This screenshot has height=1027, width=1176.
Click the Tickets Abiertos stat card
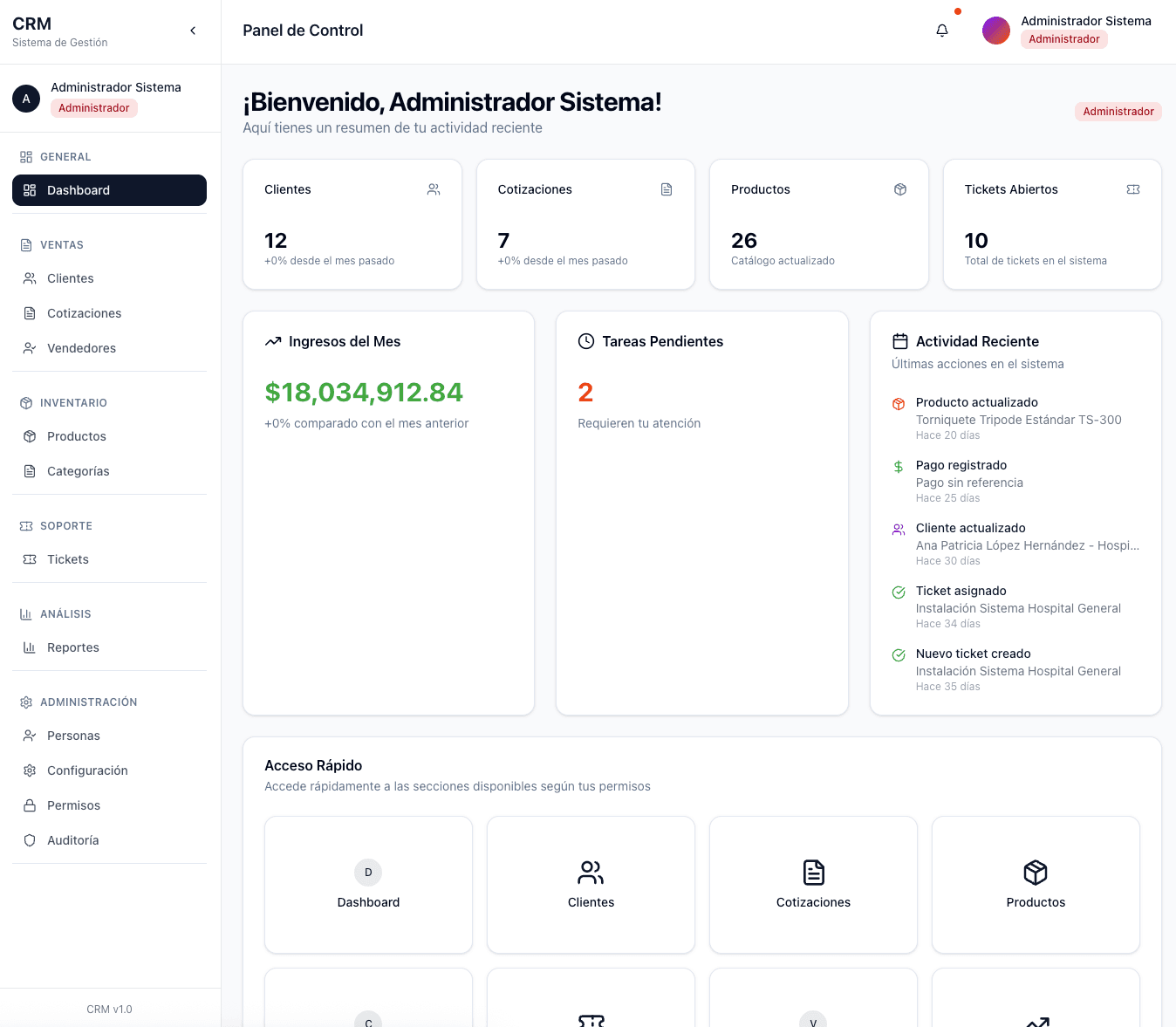(x=1051, y=224)
